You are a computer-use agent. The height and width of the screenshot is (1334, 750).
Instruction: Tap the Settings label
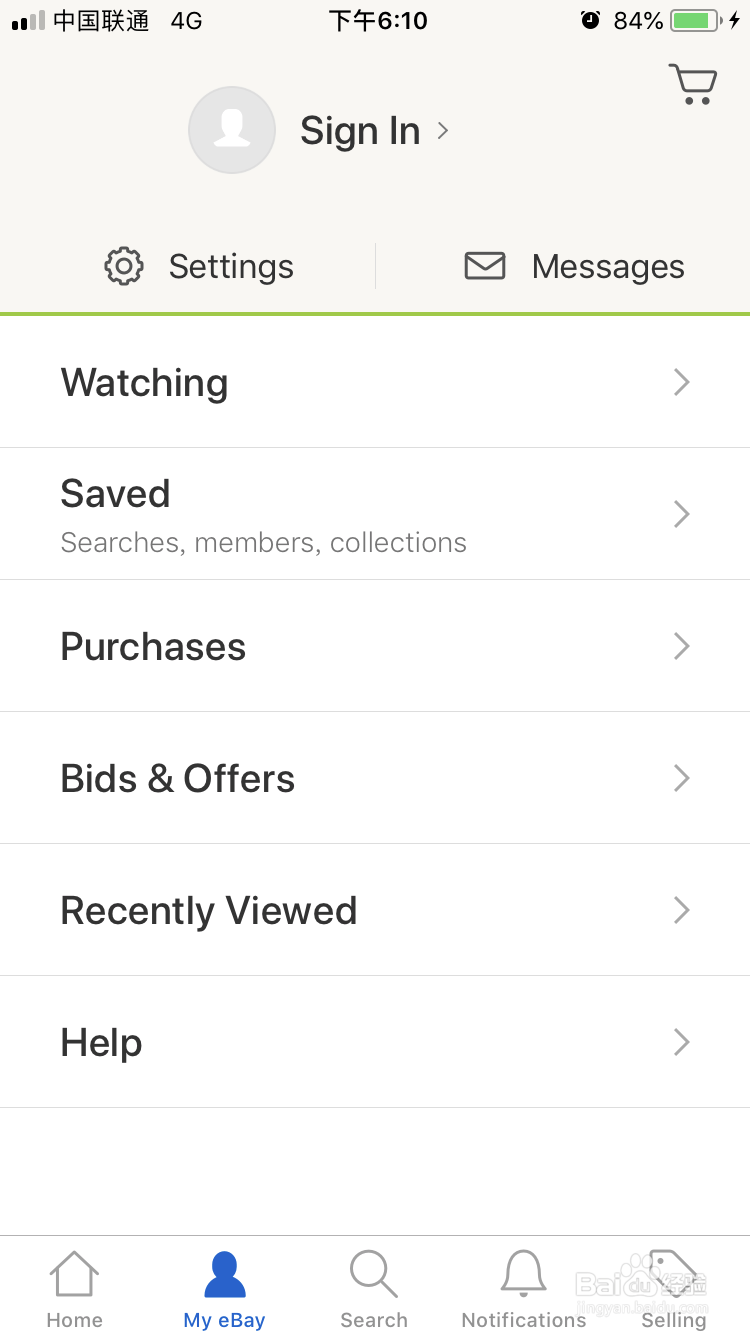pyautogui.click(x=231, y=267)
